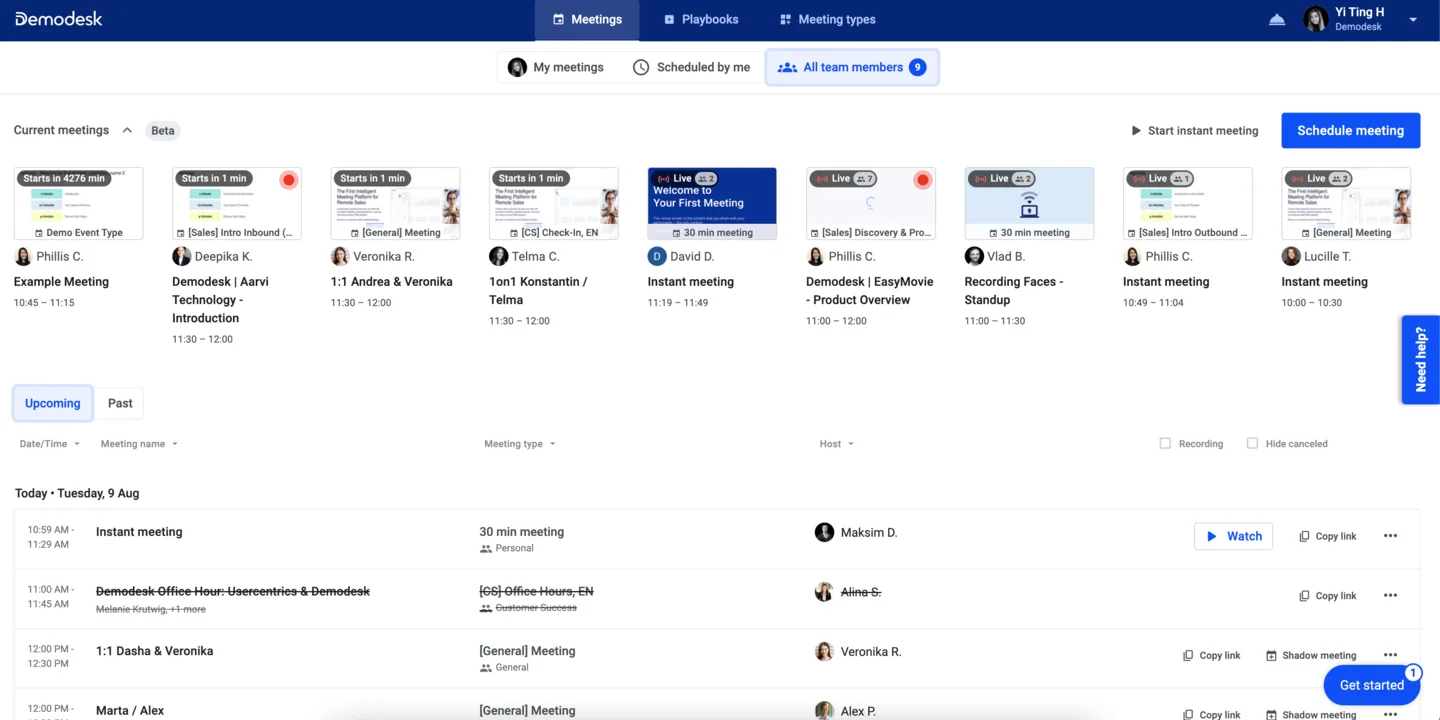Shadow the Marta / Alex meeting
The width and height of the screenshot is (1440, 720).
(x=1311, y=714)
